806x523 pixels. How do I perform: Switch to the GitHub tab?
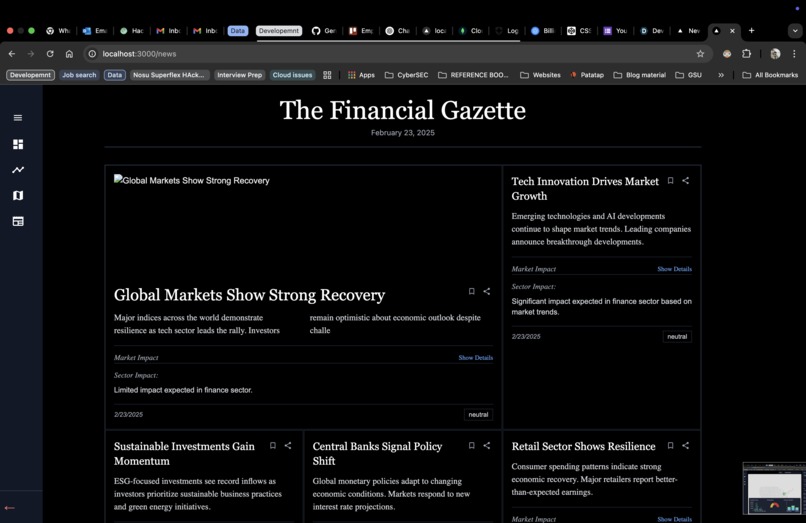pos(324,31)
